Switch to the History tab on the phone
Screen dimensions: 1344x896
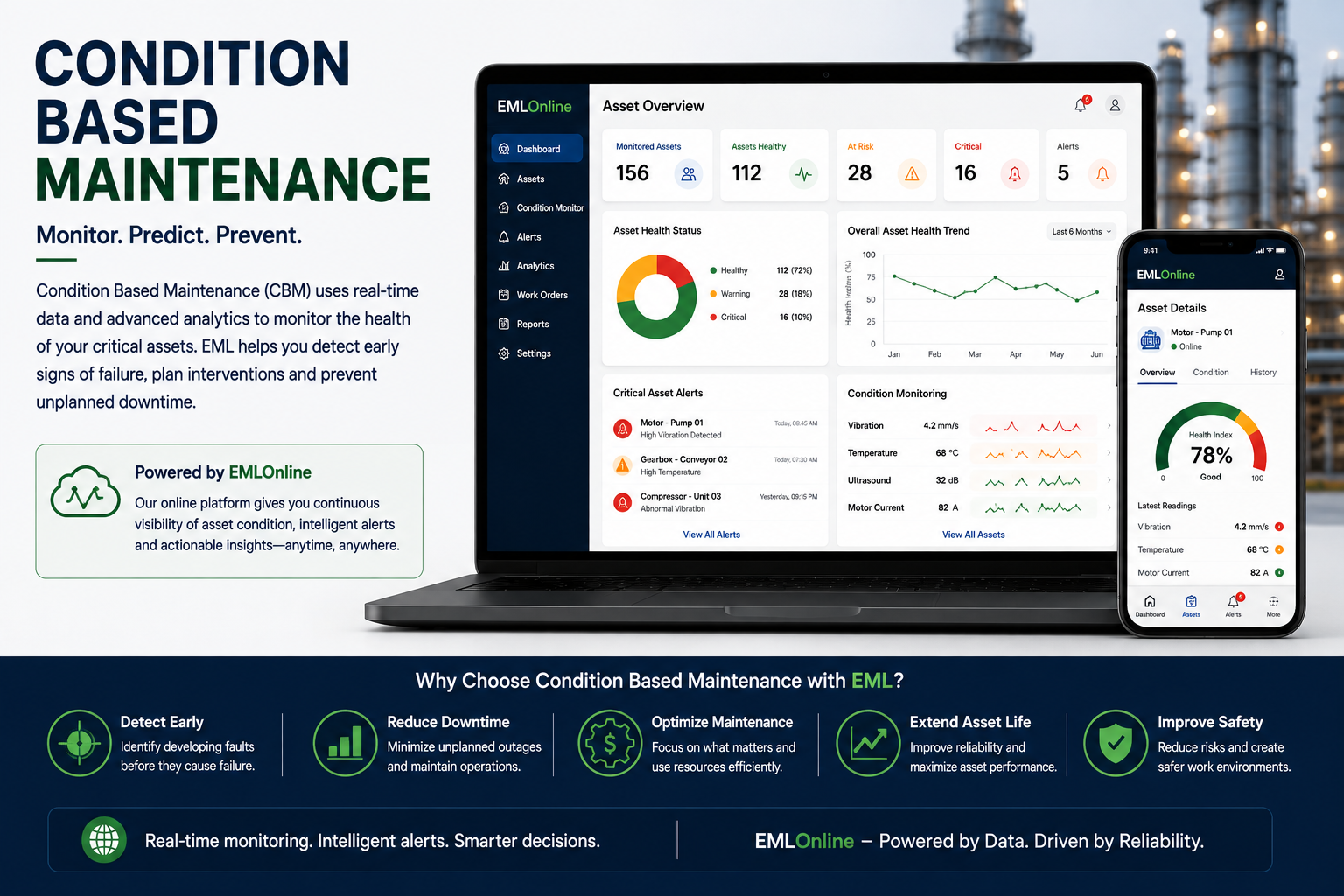coord(1263,373)
